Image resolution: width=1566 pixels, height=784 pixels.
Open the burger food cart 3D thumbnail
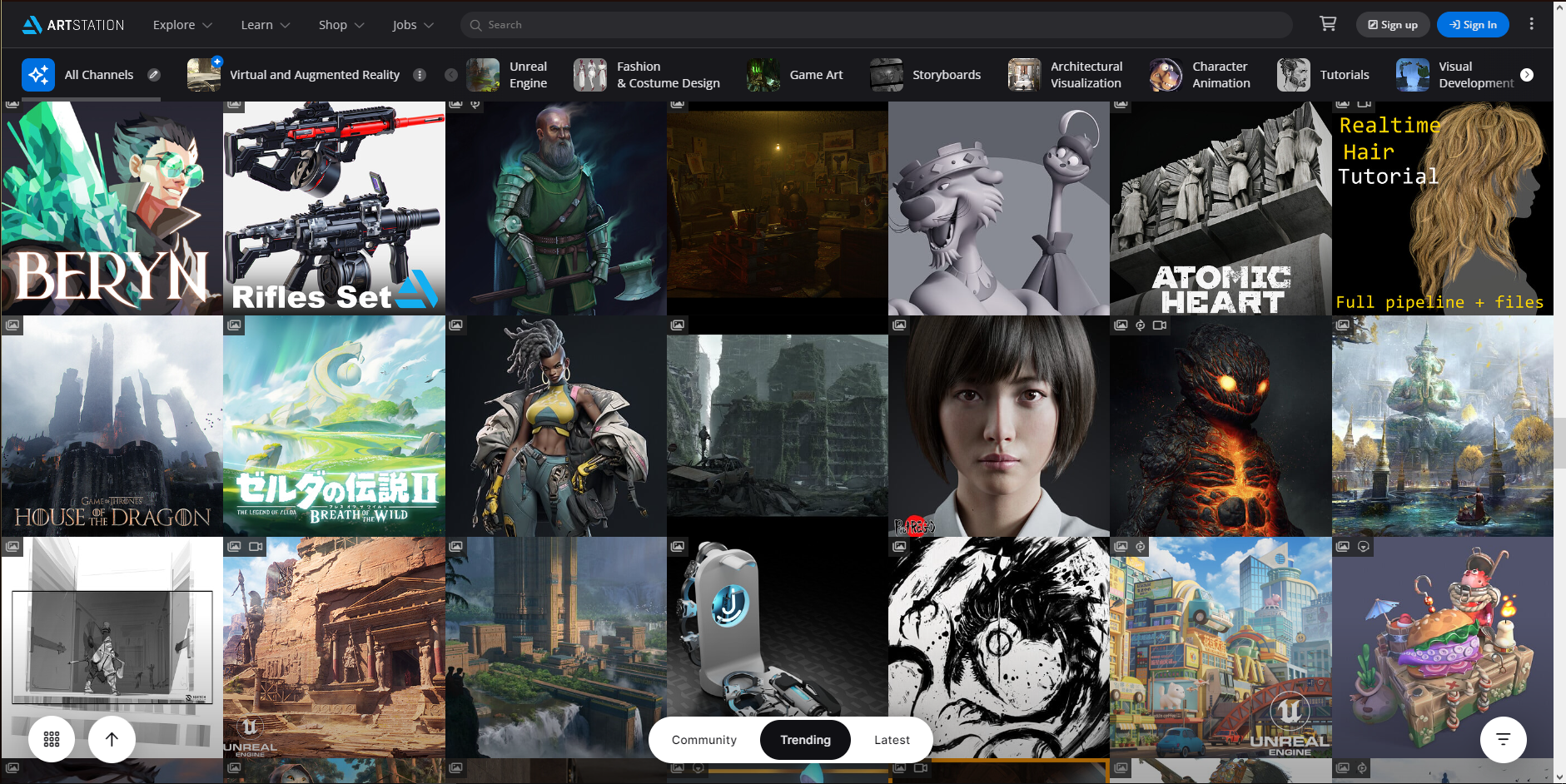1443,648
